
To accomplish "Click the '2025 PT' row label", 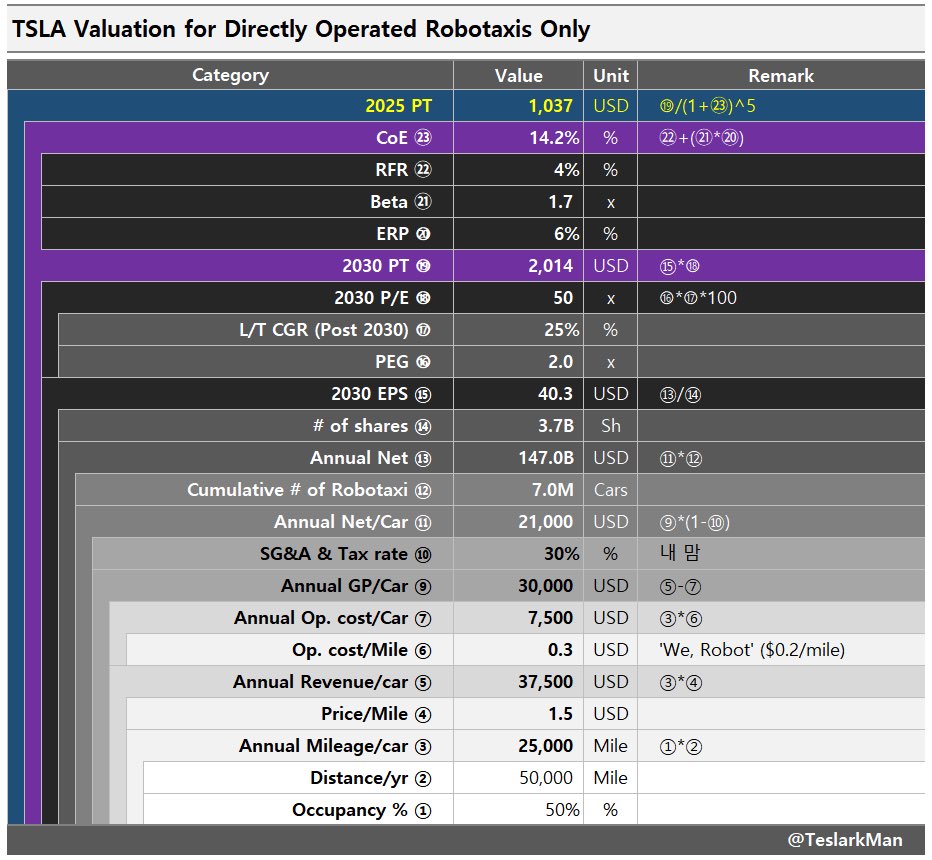I will point(398,106).
